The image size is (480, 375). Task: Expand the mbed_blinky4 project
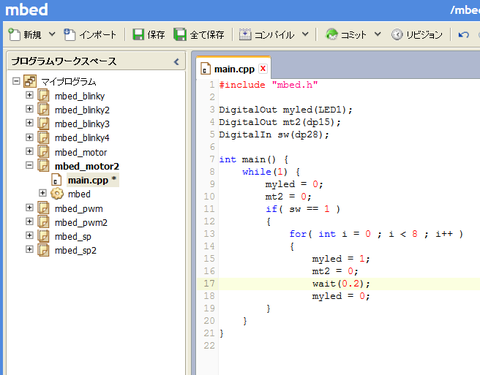point(29,137)
